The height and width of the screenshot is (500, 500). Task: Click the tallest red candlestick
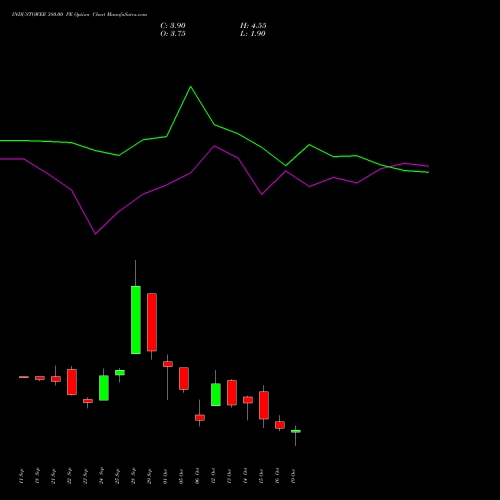pos(152,322)
